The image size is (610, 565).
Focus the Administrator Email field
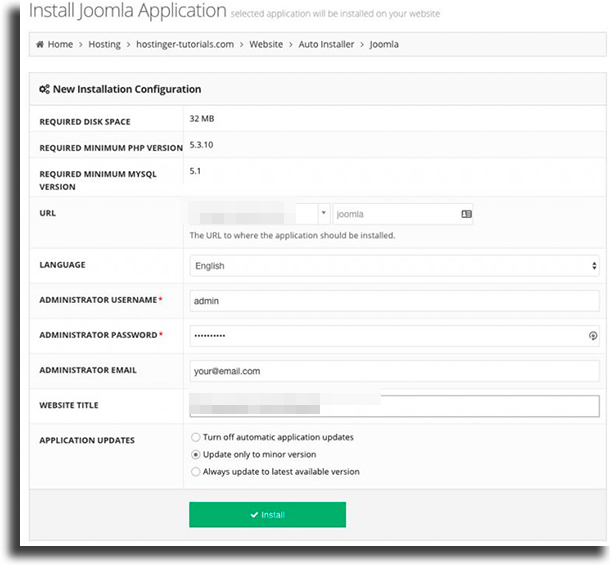click(x=394, y=371)
